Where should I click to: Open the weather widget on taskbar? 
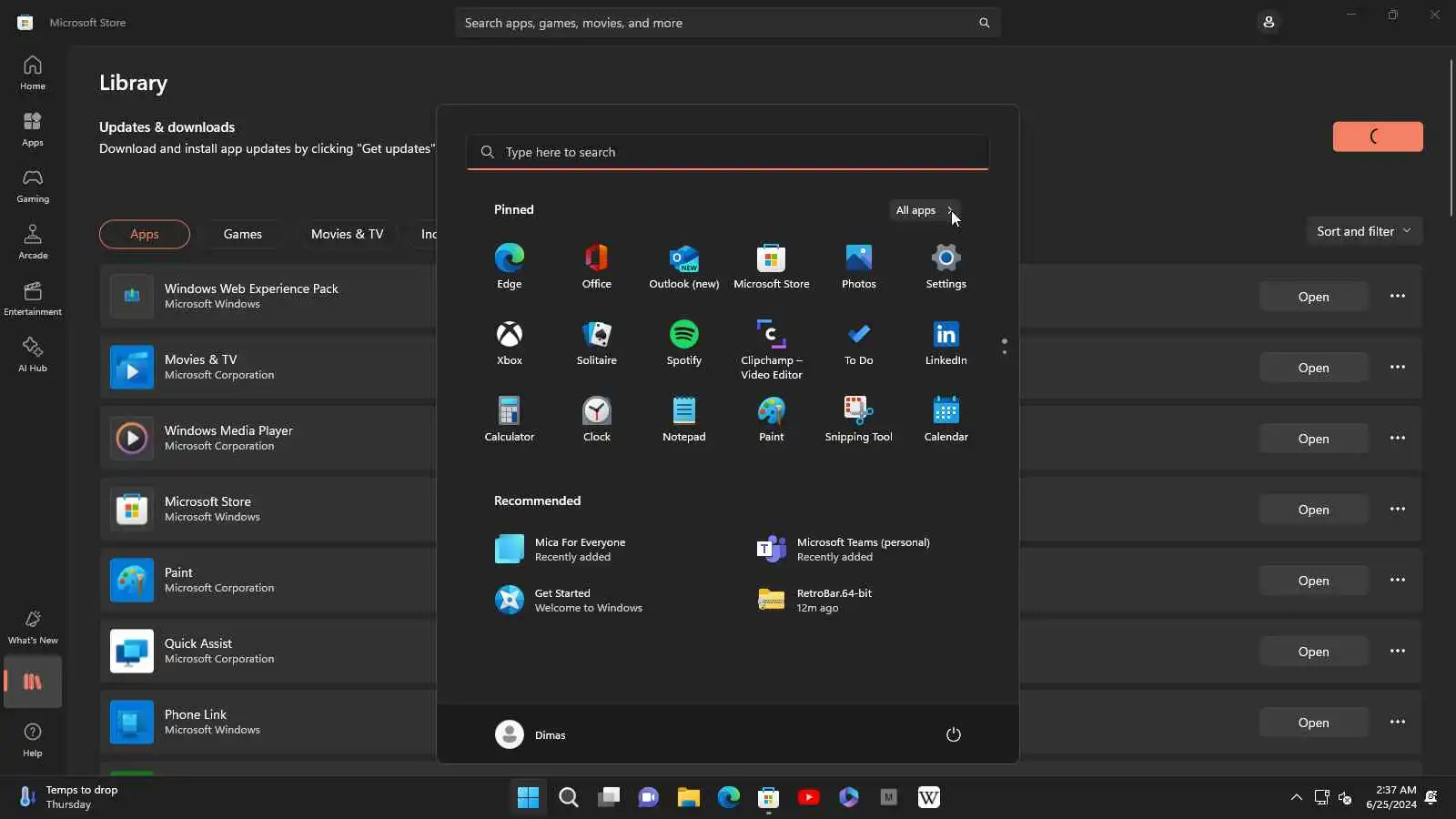point(69,797)
